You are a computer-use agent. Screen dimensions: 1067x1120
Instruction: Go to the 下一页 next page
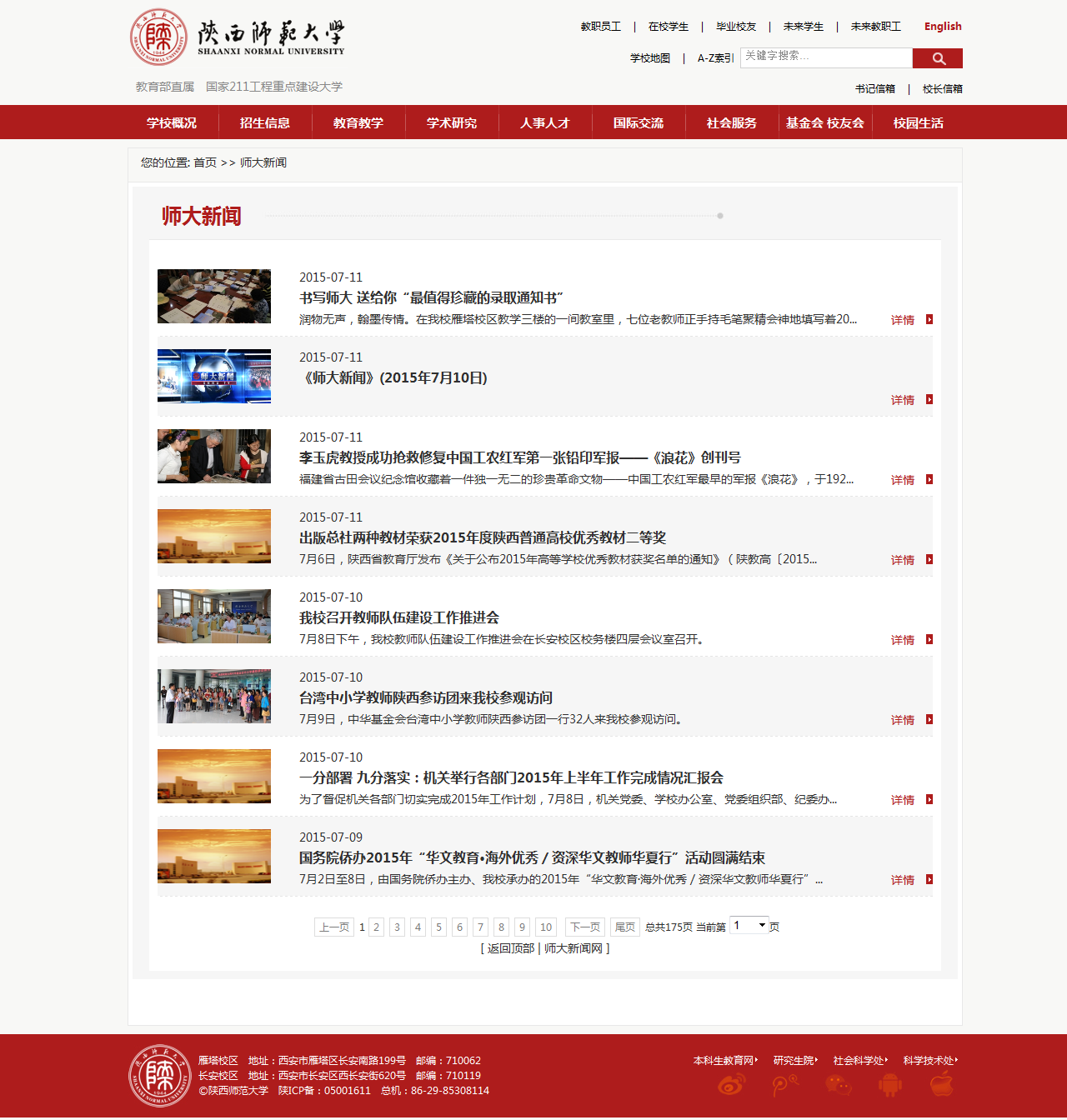585,927
